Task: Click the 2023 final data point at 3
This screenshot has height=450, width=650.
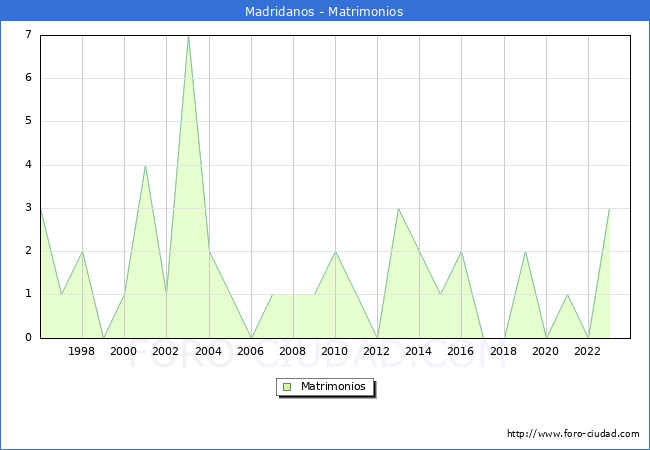Action: pos(609,209)
